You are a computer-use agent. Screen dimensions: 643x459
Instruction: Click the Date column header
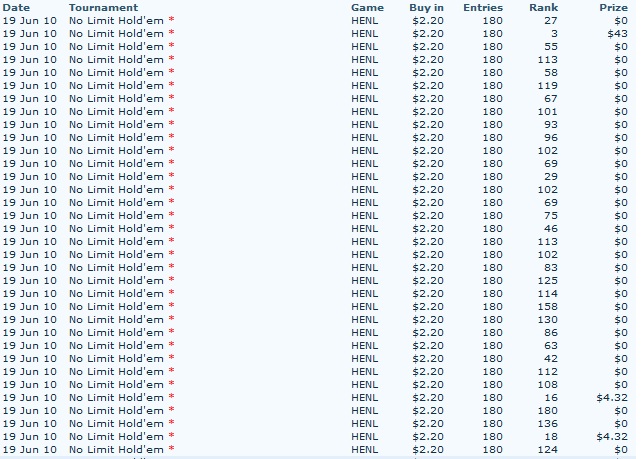click(x=16, y=7)
